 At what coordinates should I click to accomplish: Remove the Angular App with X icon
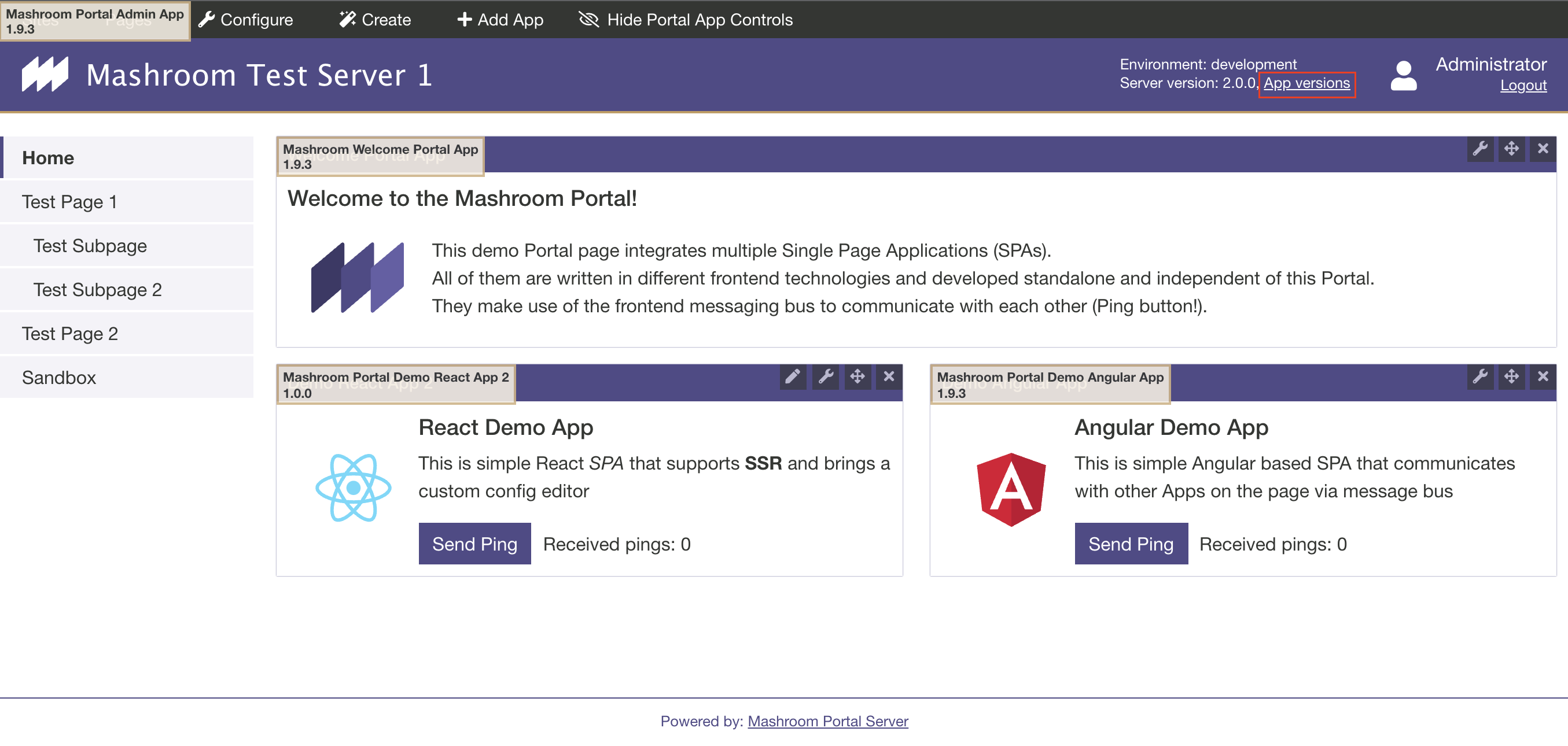[1543, 376]
